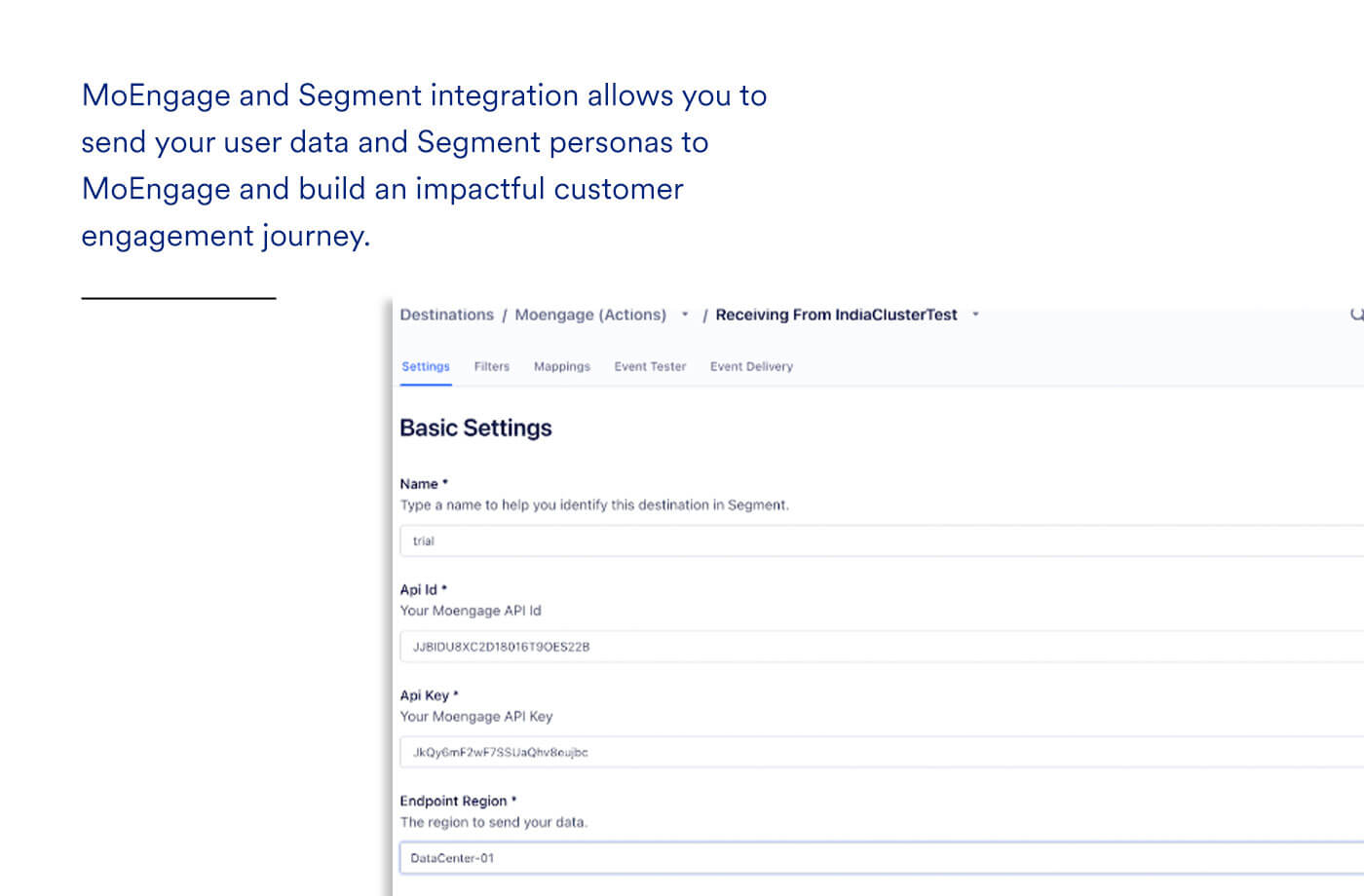Expand the Receiving From IndiaClusterTest dropdown arrow
Viewport: 1364px width, 896px height.
[975, 315]
